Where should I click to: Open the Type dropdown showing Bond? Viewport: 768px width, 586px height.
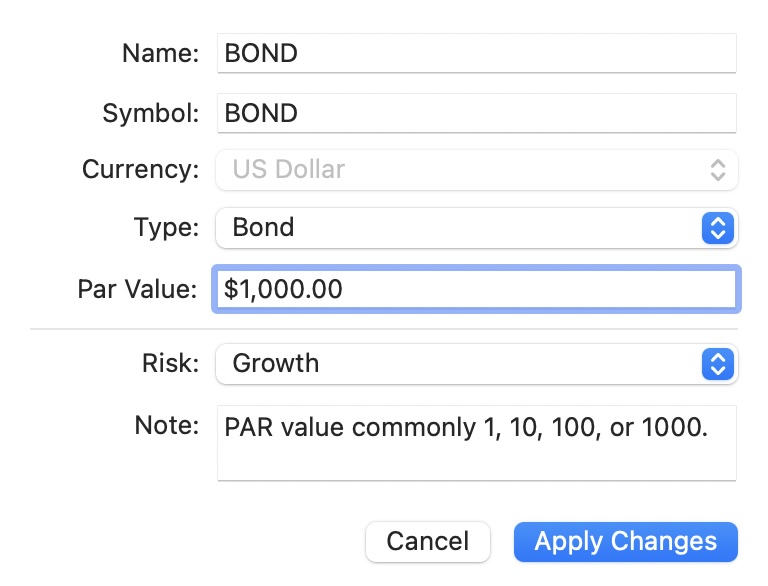460,227
